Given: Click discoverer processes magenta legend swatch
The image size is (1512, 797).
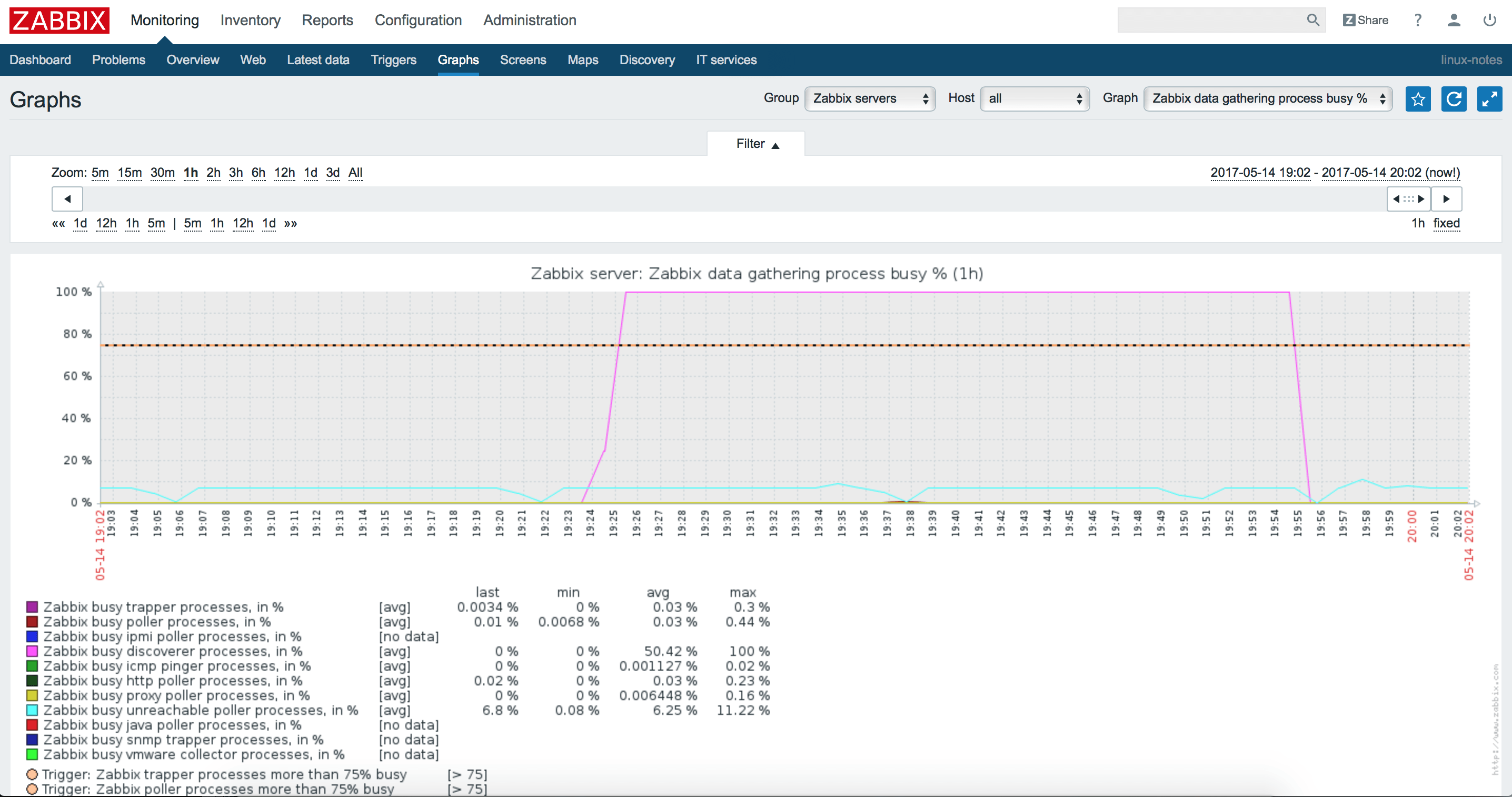Looking at the screenshot, I should [x=32, y=652].
